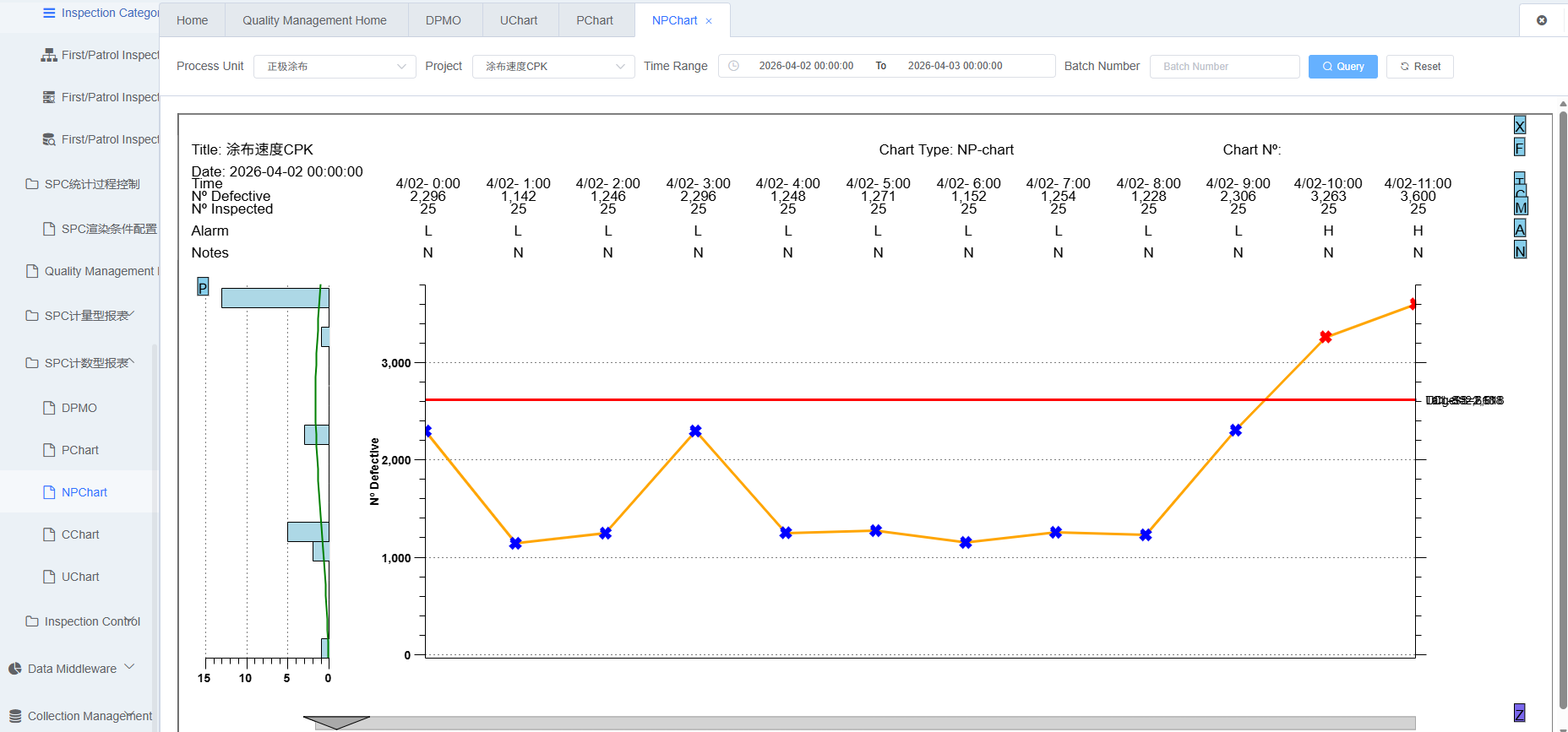This screenshot has height=732, width=1568.
Task: Click the end date 2026-04-03 field
Action: (955, 66)
